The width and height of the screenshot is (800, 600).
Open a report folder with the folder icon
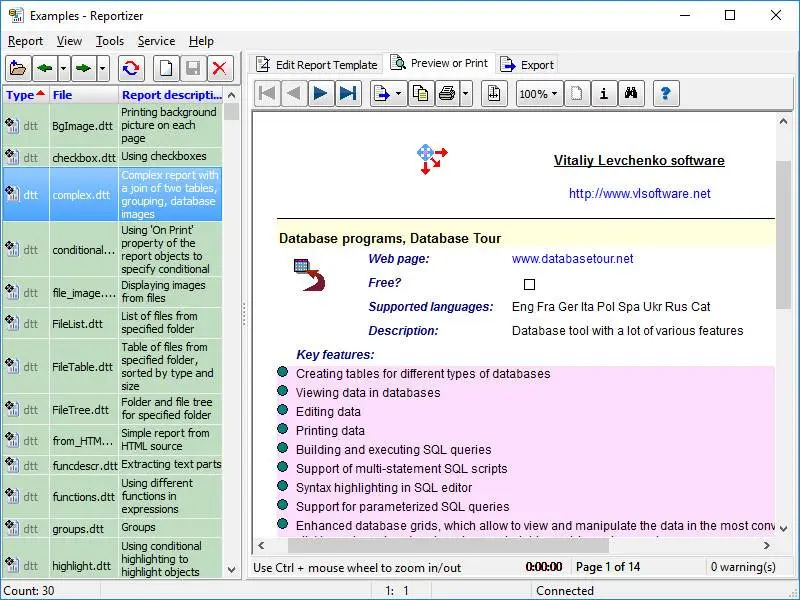(x=18, y=68)
